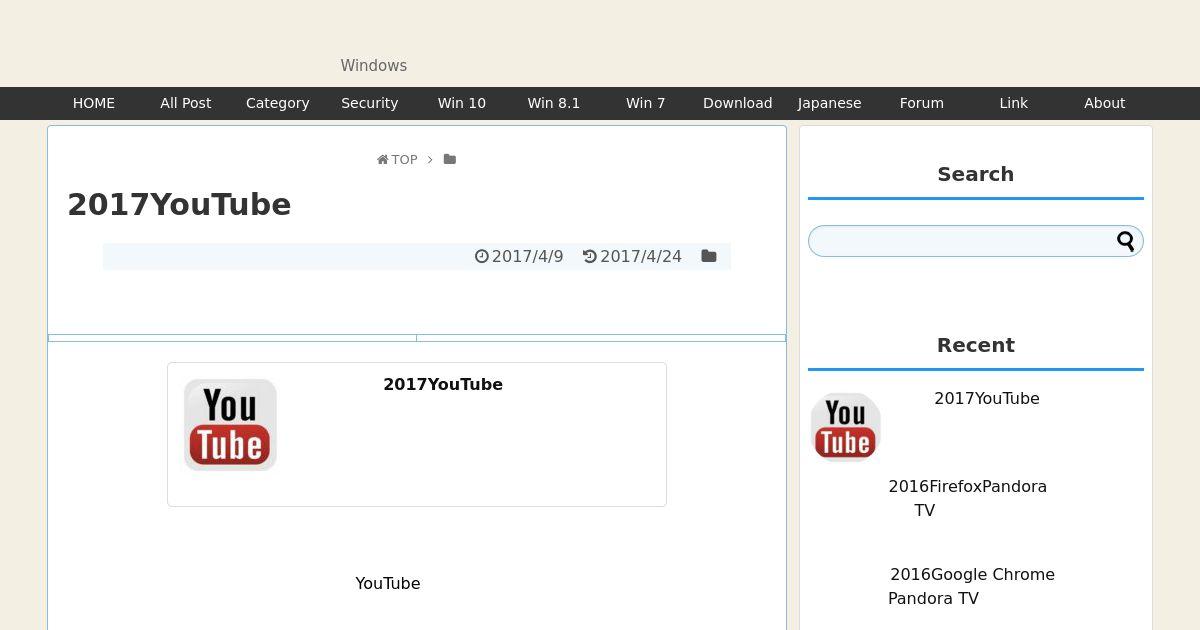This screenshot has width=1200, height=630.
Task: Open the recent post 2016FirefoxPandora TV
Action: point(967,498)
